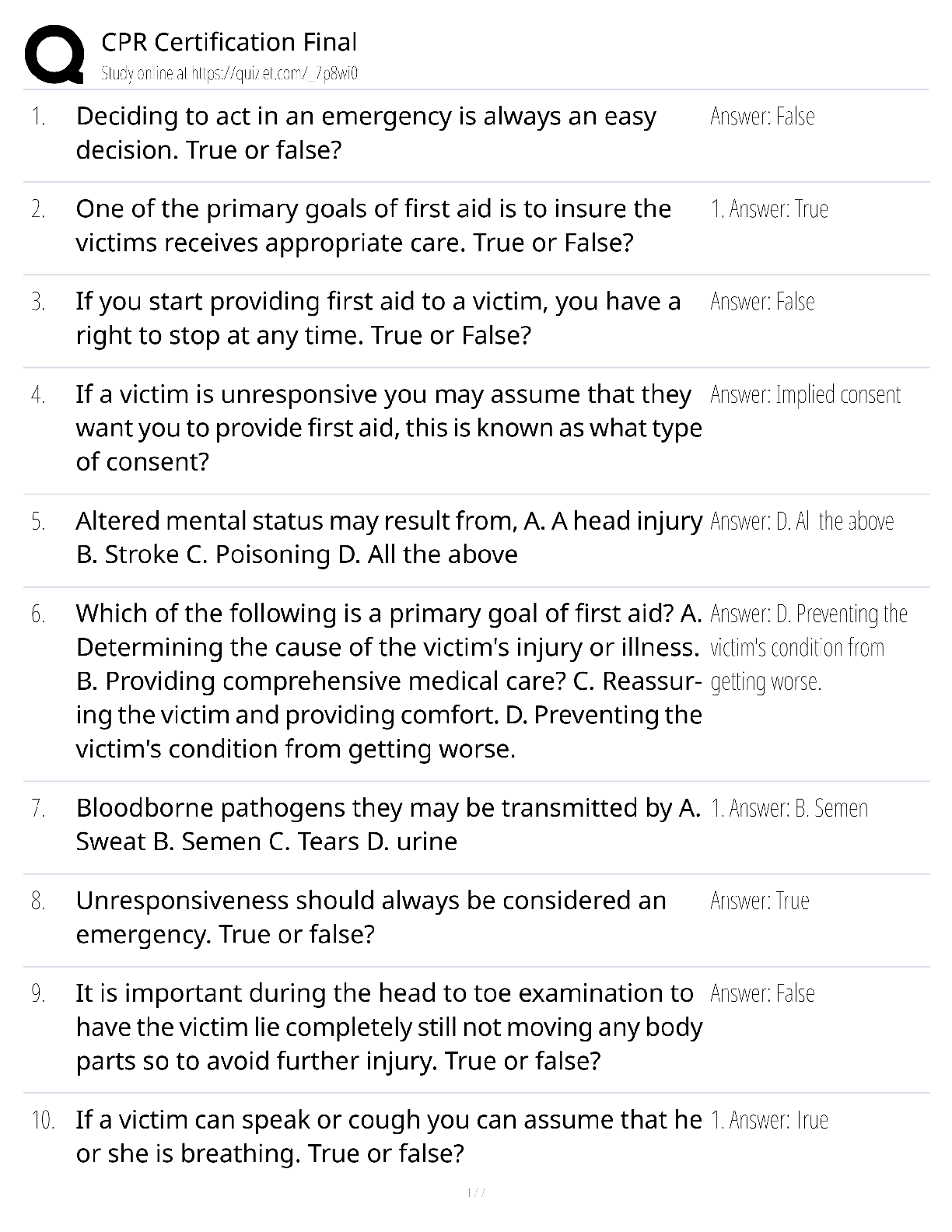This screenshot has height=1232, width=952.
Task: Click question 7 about bloodborne pathogens
Action: click(x=389, y=824)
